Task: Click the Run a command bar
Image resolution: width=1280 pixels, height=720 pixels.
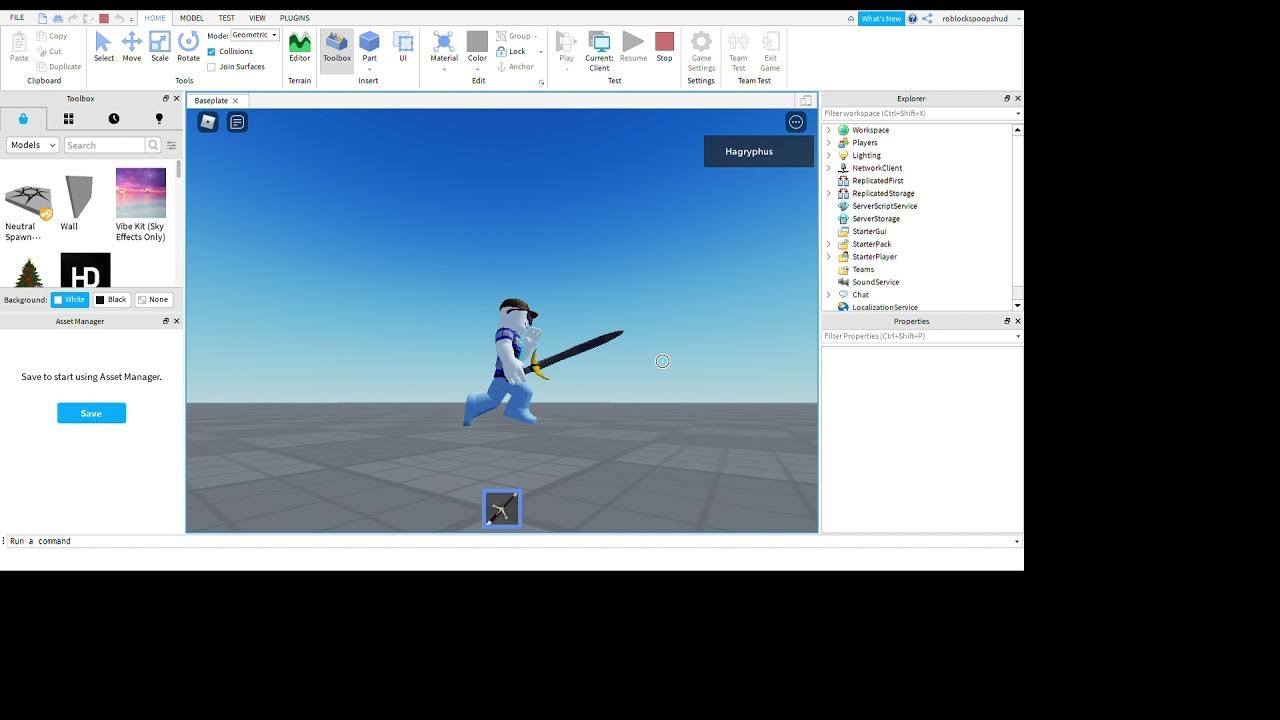Action: coord(510,541)
